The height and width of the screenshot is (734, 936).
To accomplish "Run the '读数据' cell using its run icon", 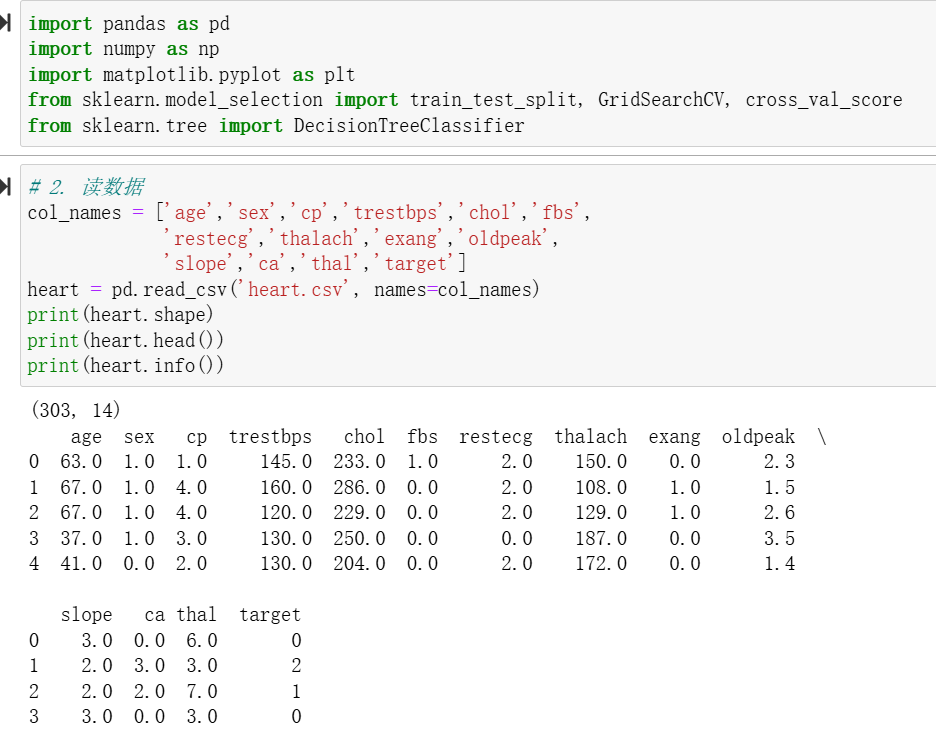I will [x=5, y=187].
